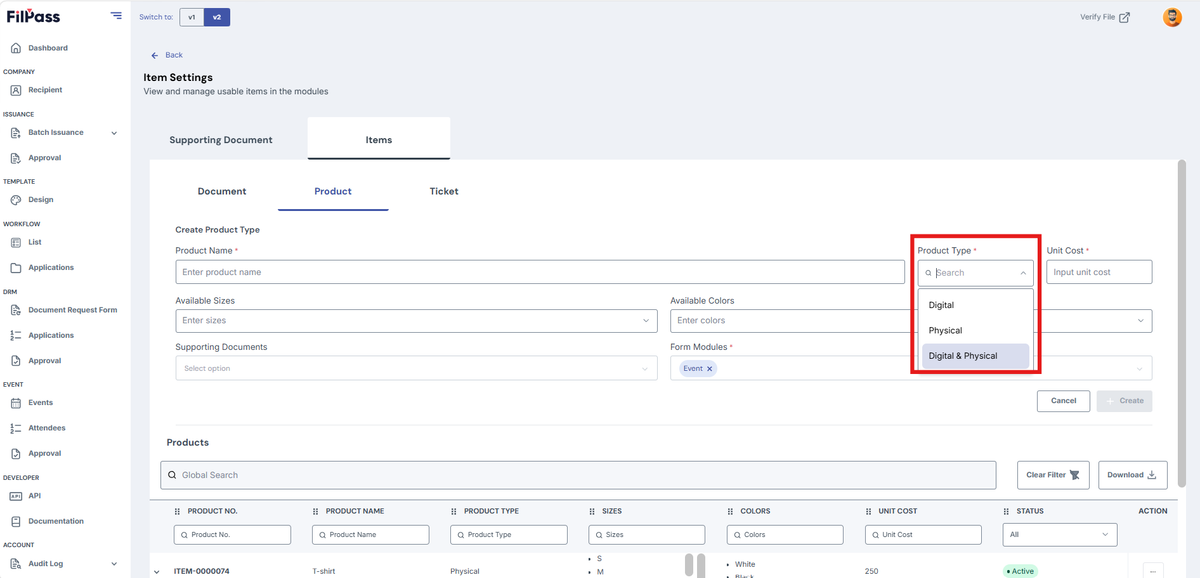1200x578 pixels.
Task: Open the user avatar profile menu
Action: click(x=1172, y=17)
